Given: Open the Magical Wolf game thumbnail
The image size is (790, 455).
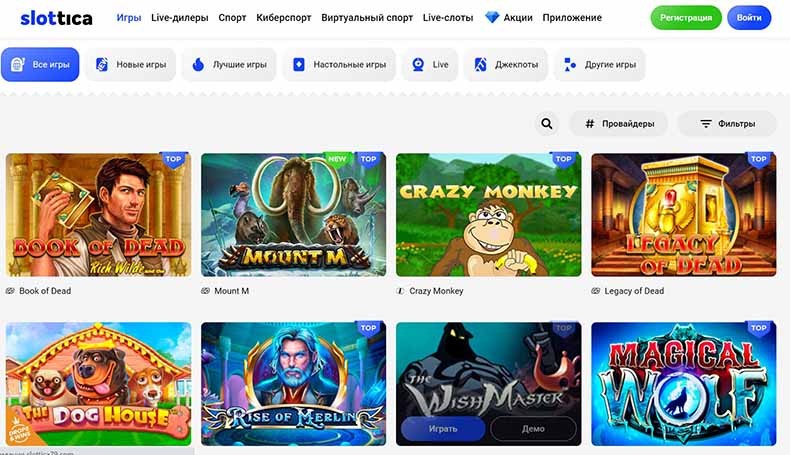Looking at the screenshot, I should [x=684, y=384].
